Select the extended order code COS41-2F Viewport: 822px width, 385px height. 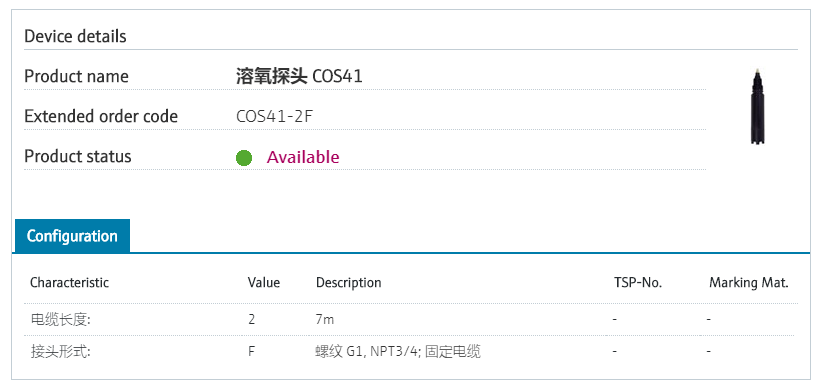tap(275, 116)
